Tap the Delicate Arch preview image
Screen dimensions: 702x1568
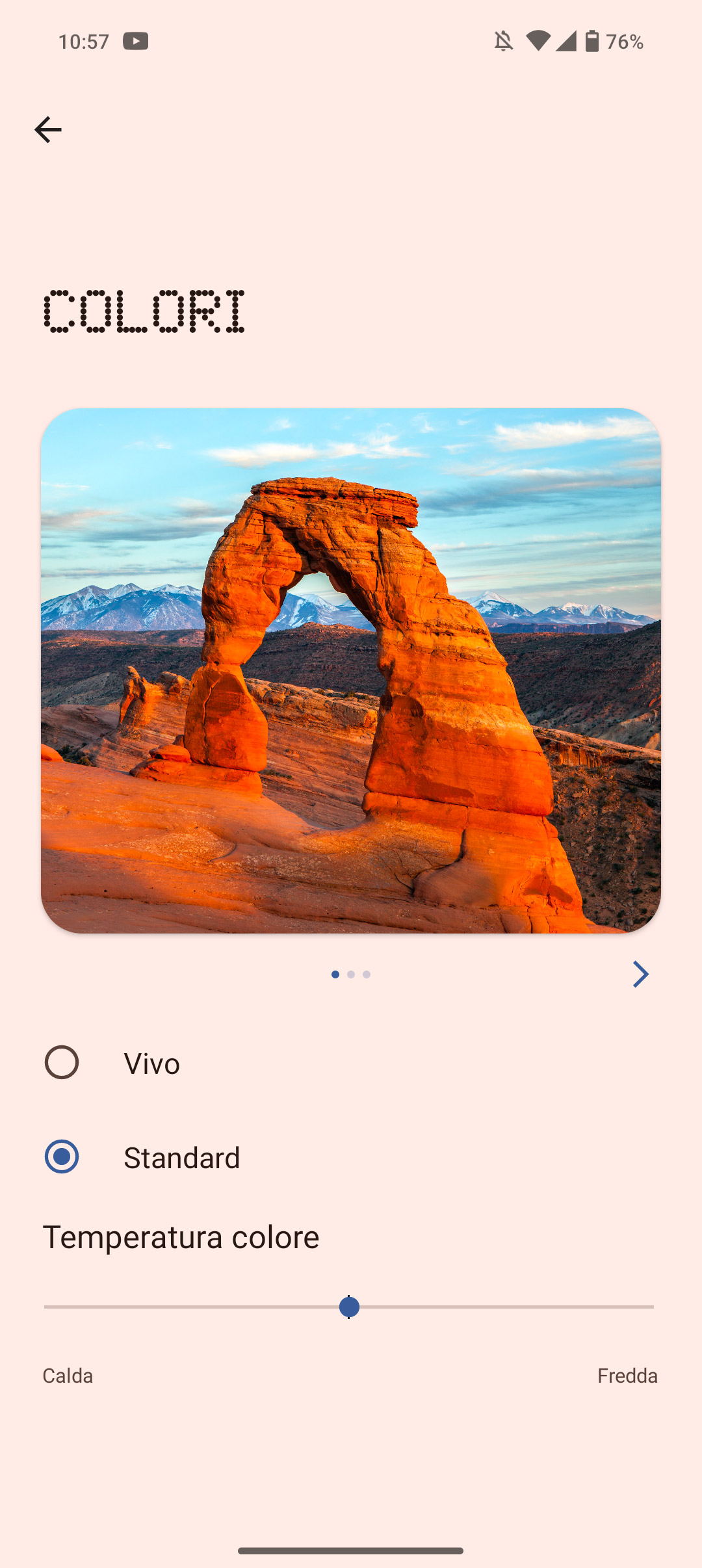(x=351, y=670)
